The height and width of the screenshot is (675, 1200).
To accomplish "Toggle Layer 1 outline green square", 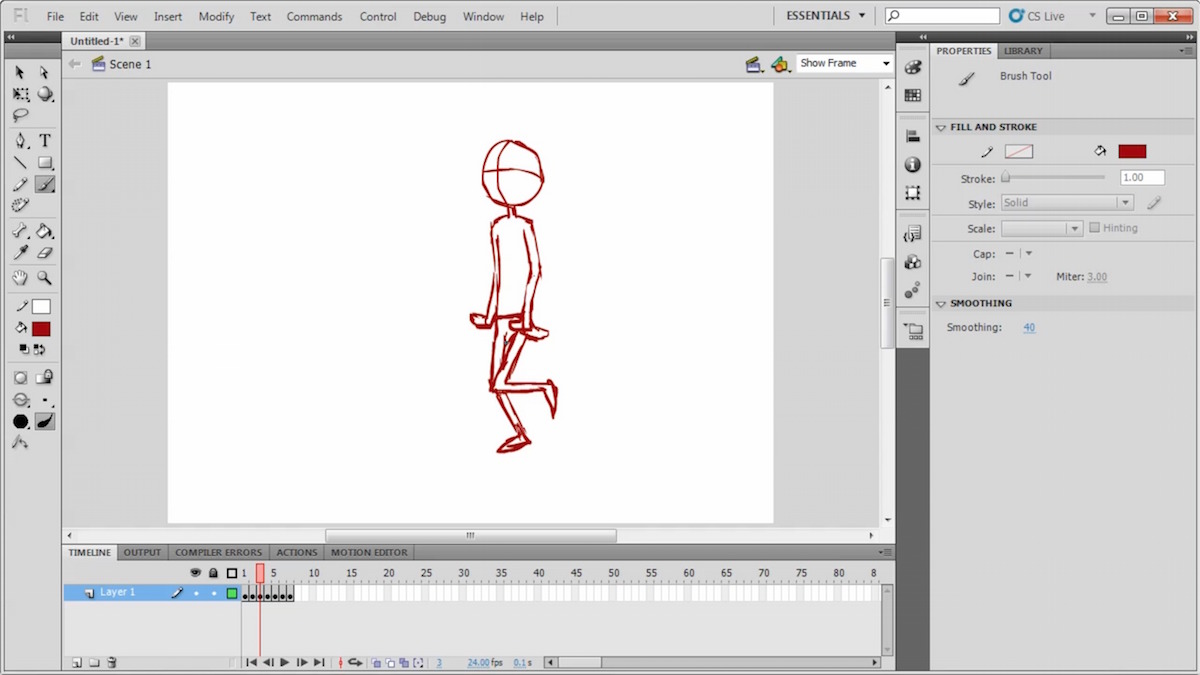I will pos(232,593).
